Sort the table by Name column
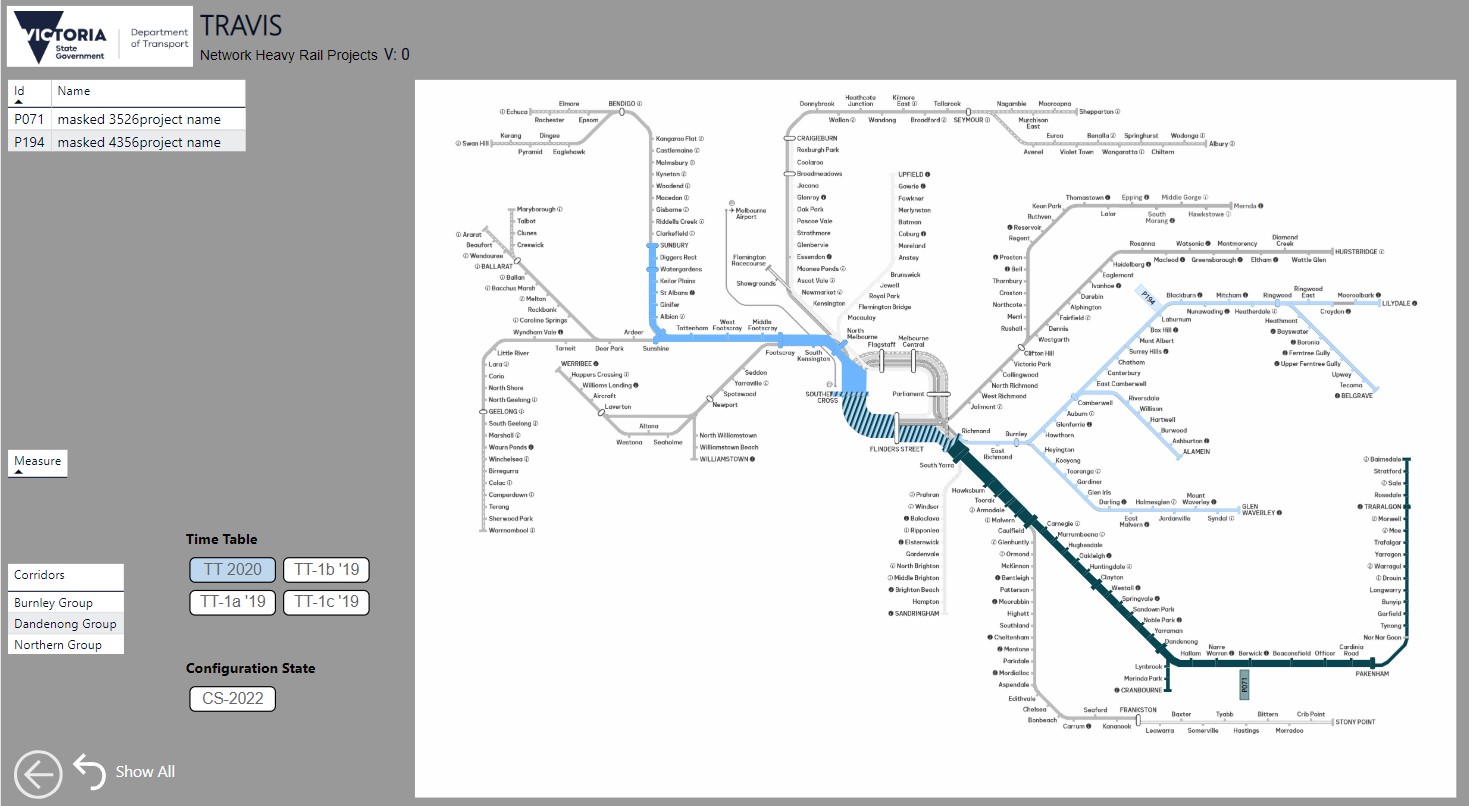This screenshot has width=1469, height=806. pos(74,91)
